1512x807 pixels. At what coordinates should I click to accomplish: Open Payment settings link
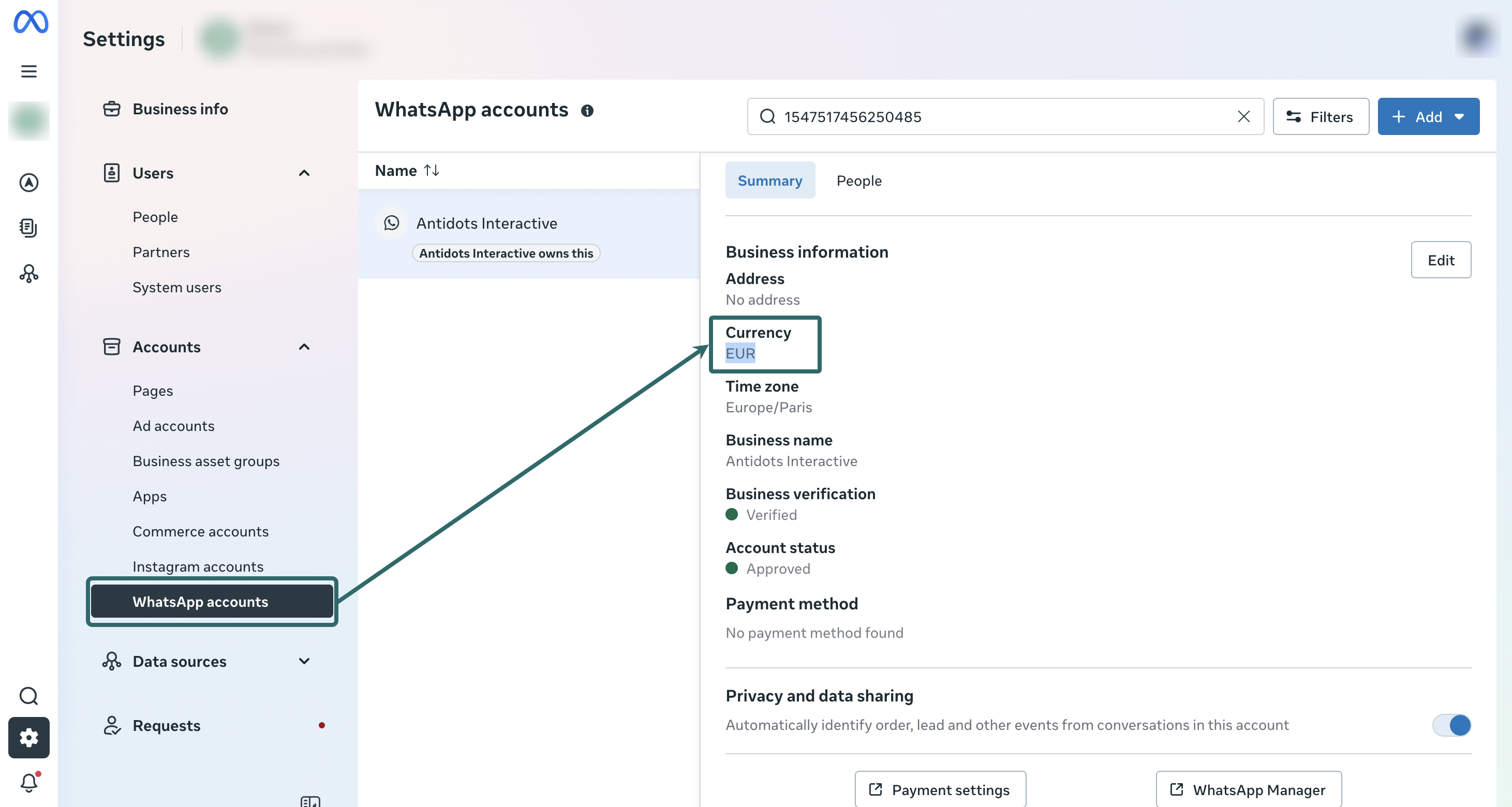coord(940,789)
